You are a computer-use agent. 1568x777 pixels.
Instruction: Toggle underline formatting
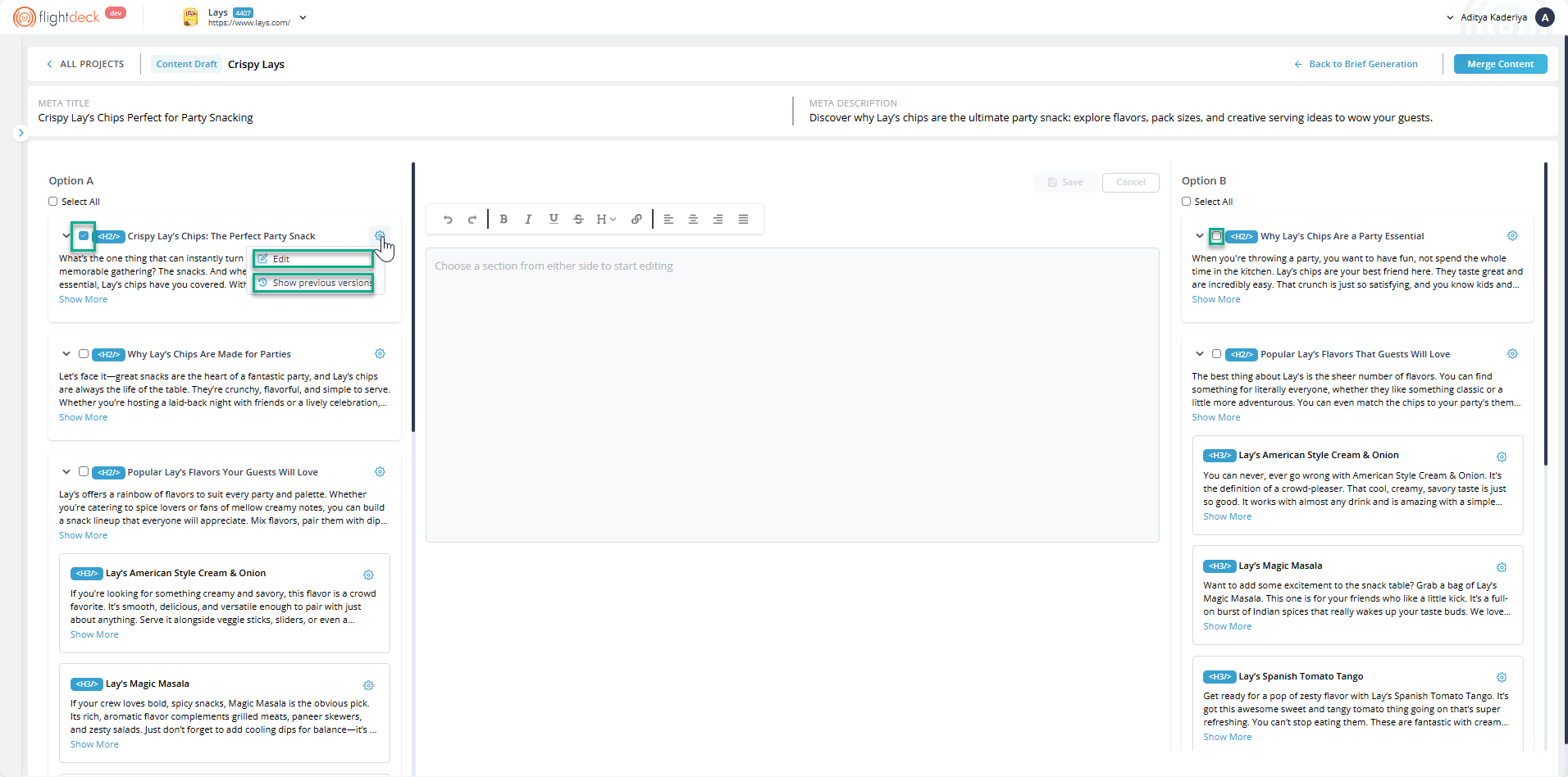tap(554, 220)
